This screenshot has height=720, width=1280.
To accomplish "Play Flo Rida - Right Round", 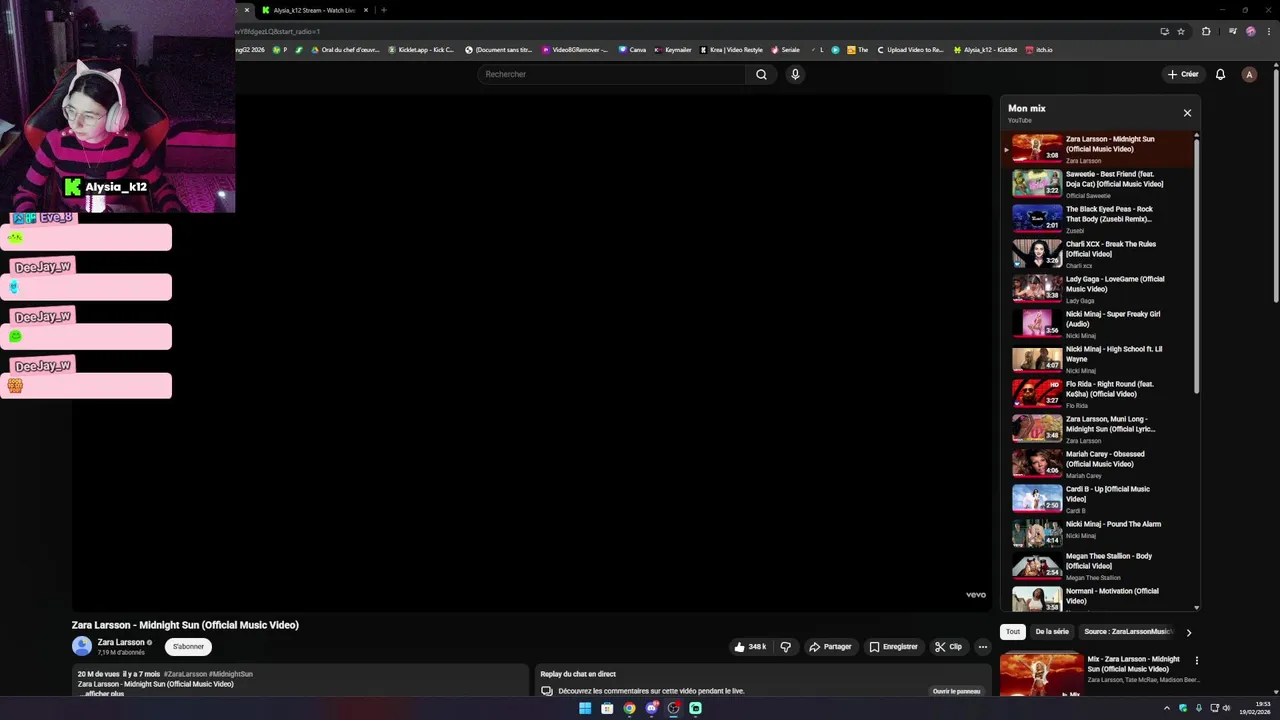I will (x=1100, y=394).
